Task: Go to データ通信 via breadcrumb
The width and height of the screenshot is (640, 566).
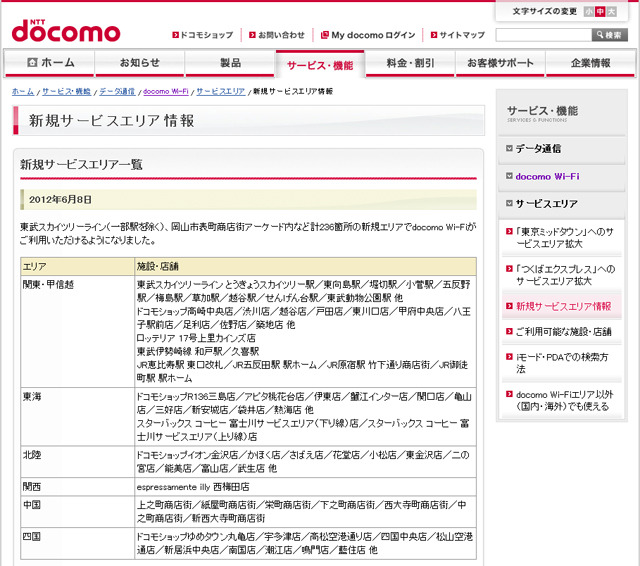Action: pyautogui.click(x=117, y=91)
